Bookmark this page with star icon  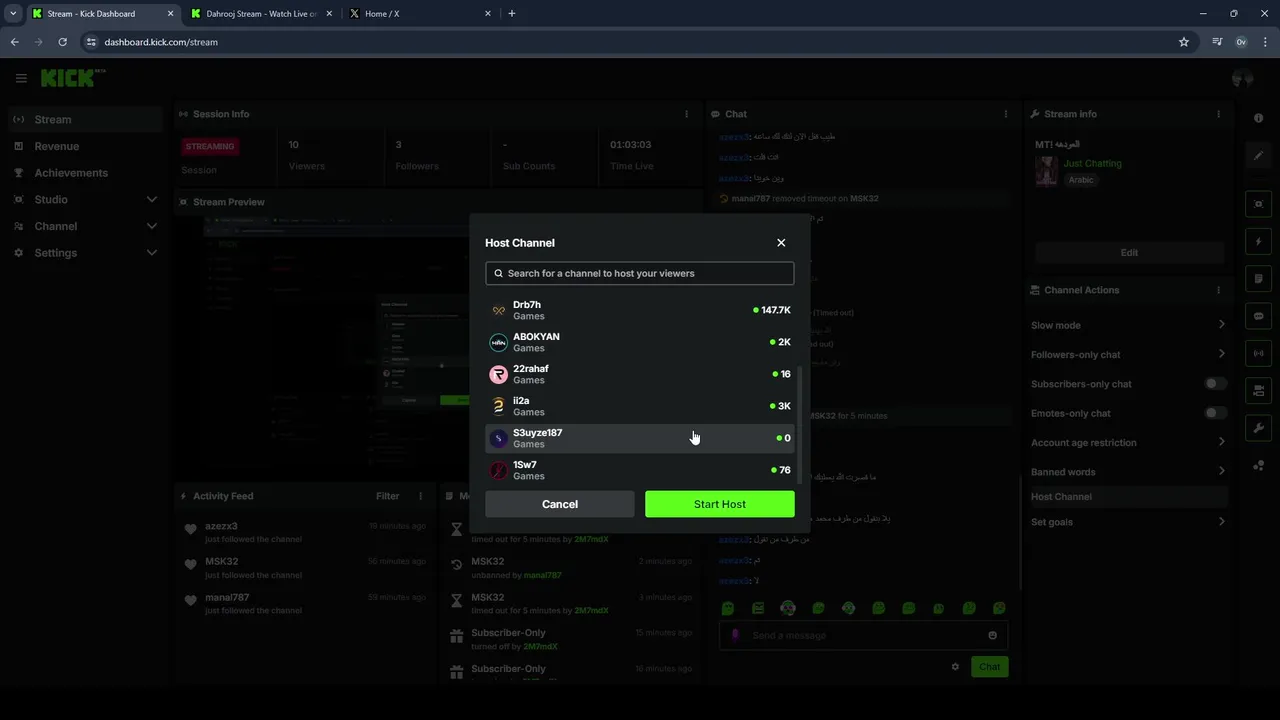(x=1184, y=42)
